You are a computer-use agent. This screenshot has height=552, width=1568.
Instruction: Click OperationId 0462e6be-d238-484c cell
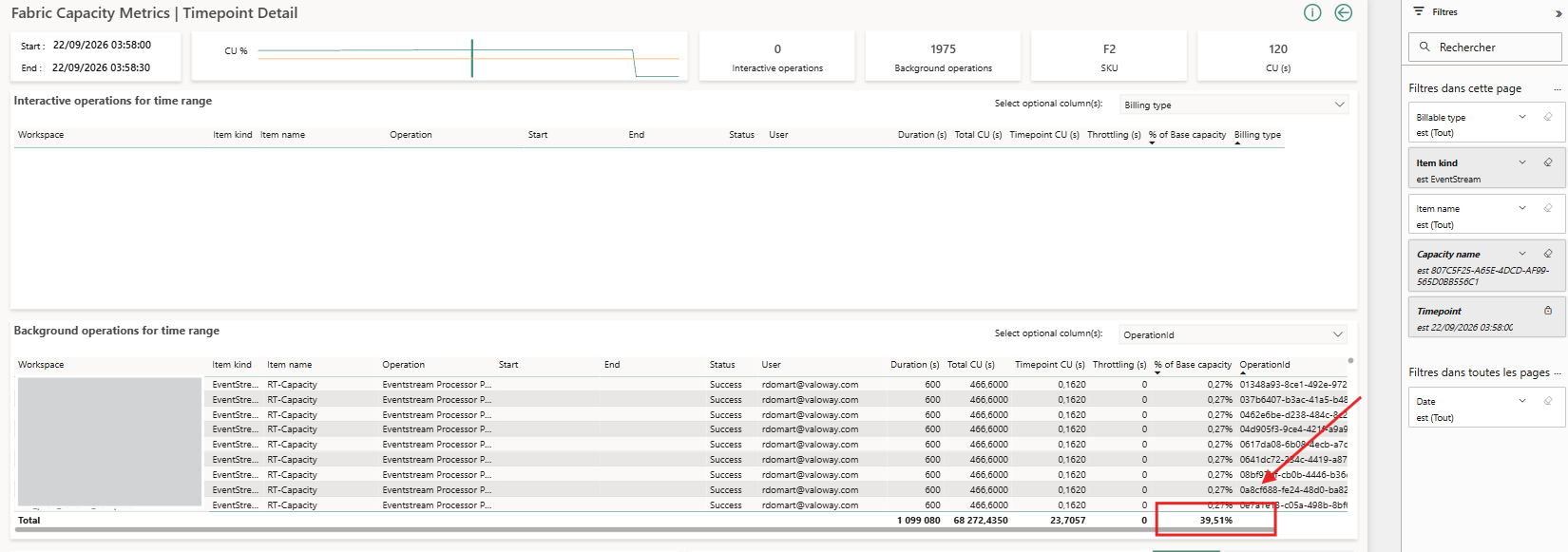(x=1292, y=415)
